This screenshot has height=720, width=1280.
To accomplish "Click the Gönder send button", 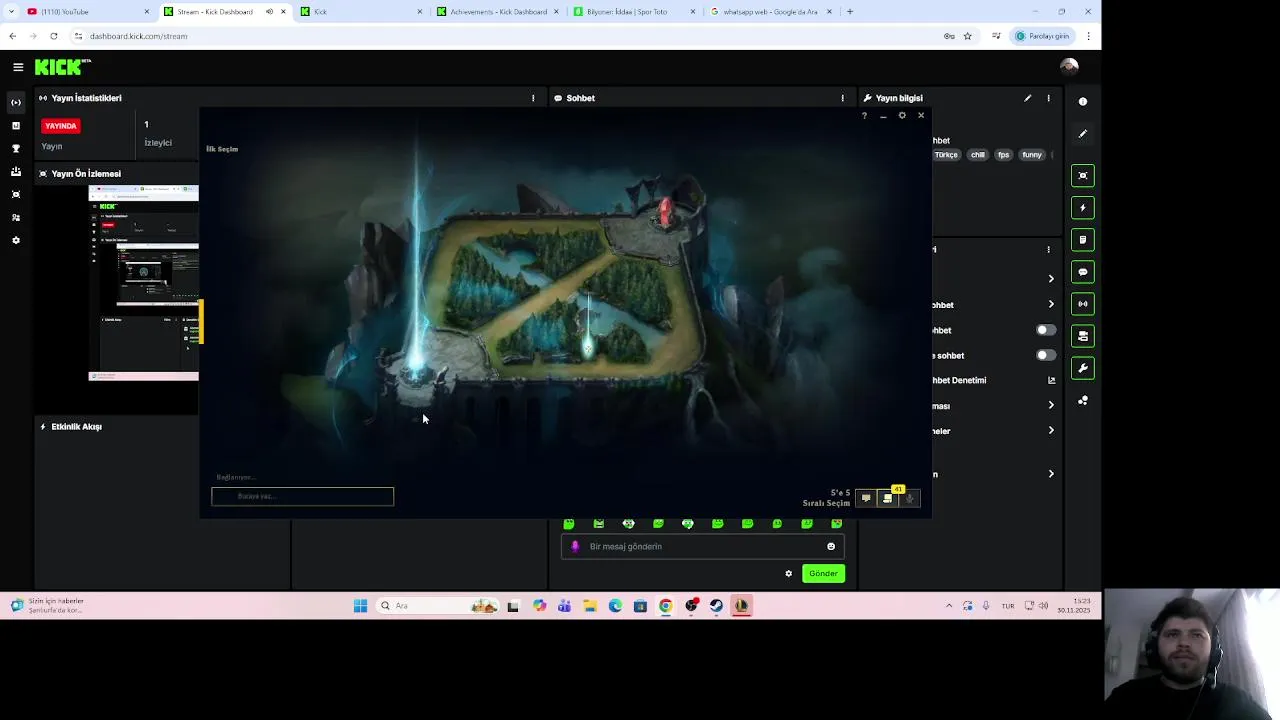I will (823, 574).
